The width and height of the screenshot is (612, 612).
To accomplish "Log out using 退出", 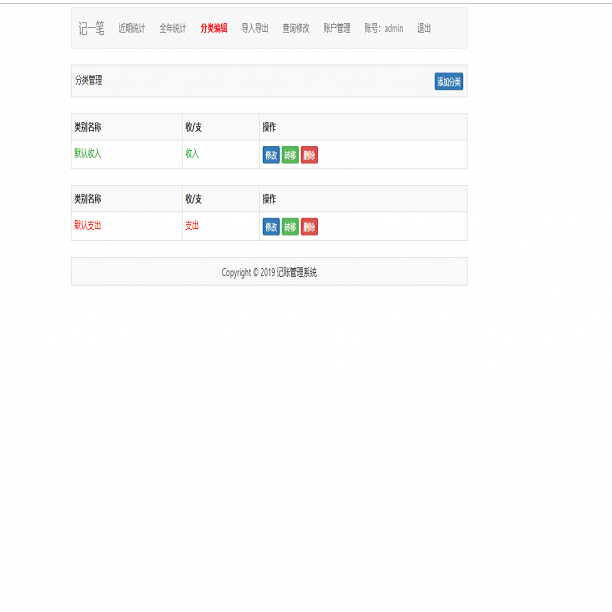I will pyautogui.click(x=424, y=28).
